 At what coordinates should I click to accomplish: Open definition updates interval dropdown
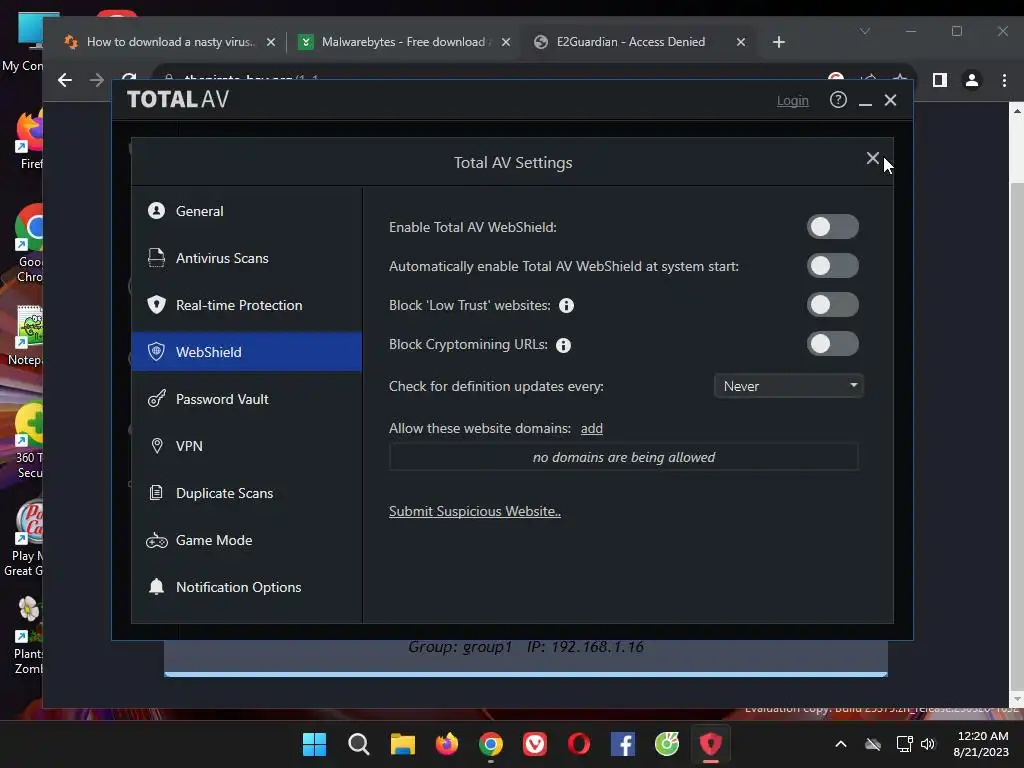[x=789, y=386]
